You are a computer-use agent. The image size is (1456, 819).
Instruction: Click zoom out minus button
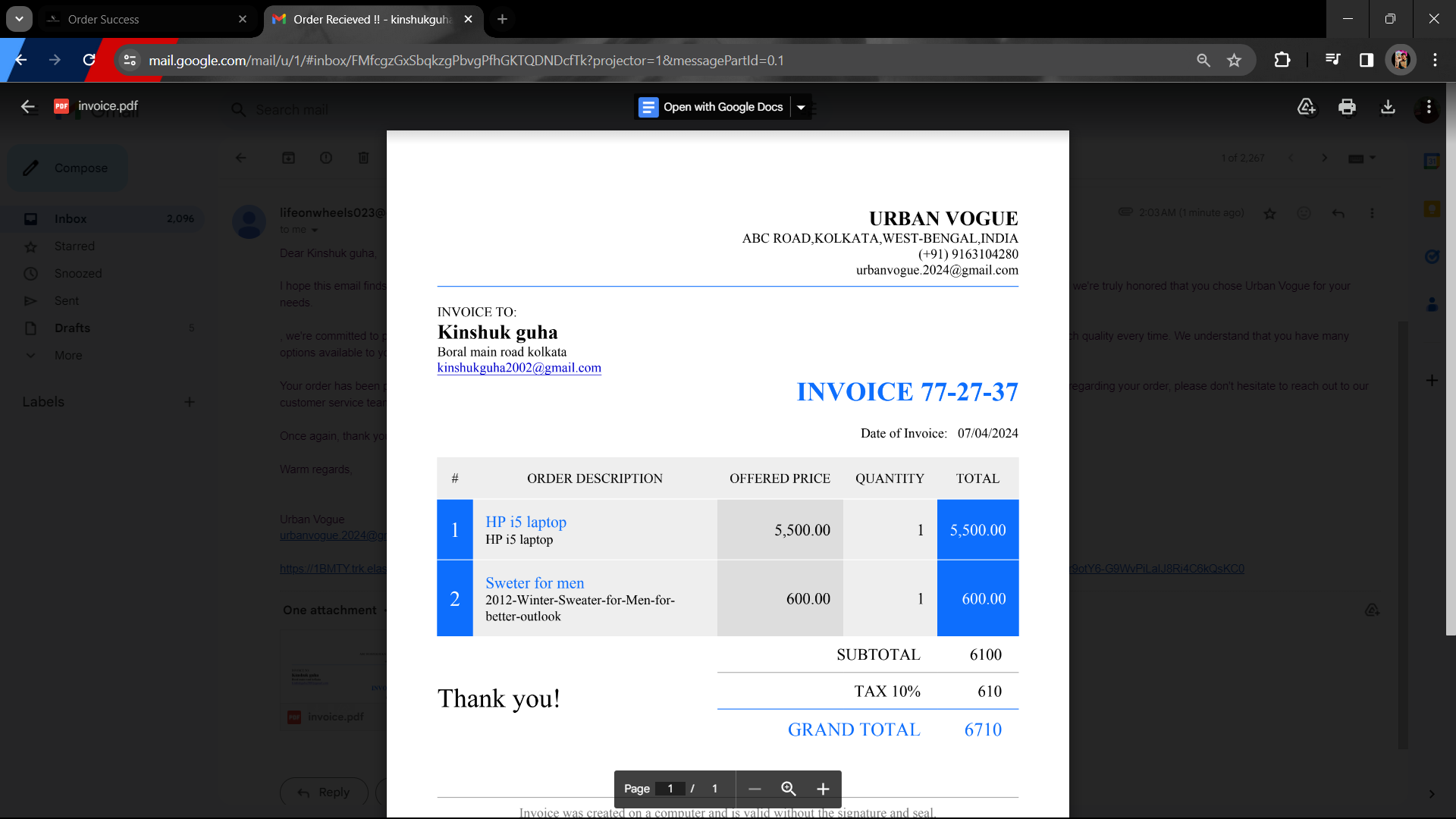755,789
